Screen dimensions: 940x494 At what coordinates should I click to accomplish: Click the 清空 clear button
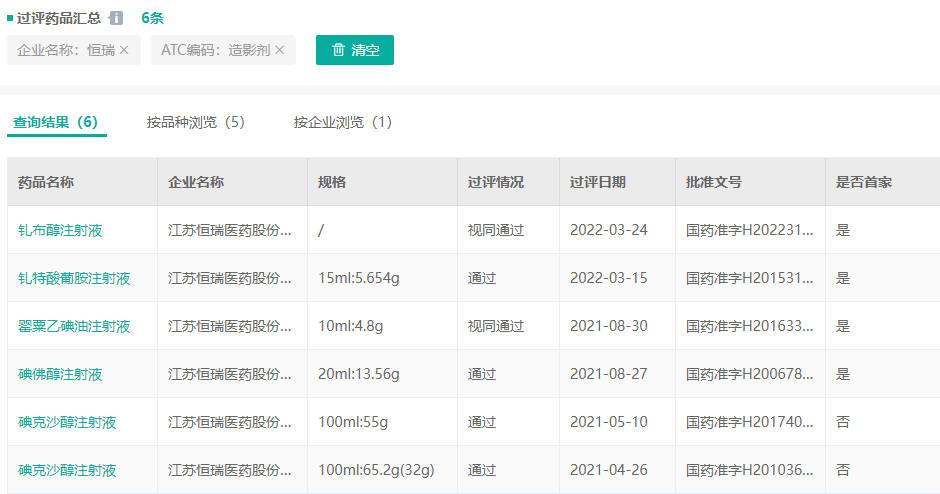click(x=355, y=50)
